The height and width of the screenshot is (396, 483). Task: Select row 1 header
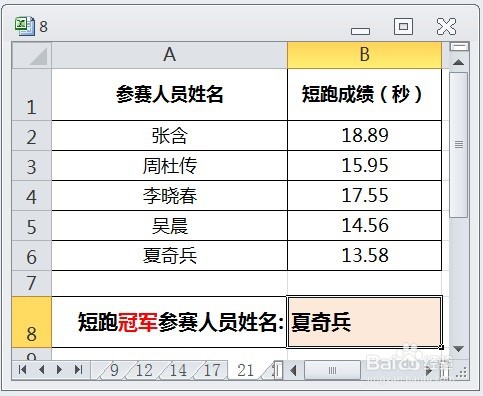32,95
